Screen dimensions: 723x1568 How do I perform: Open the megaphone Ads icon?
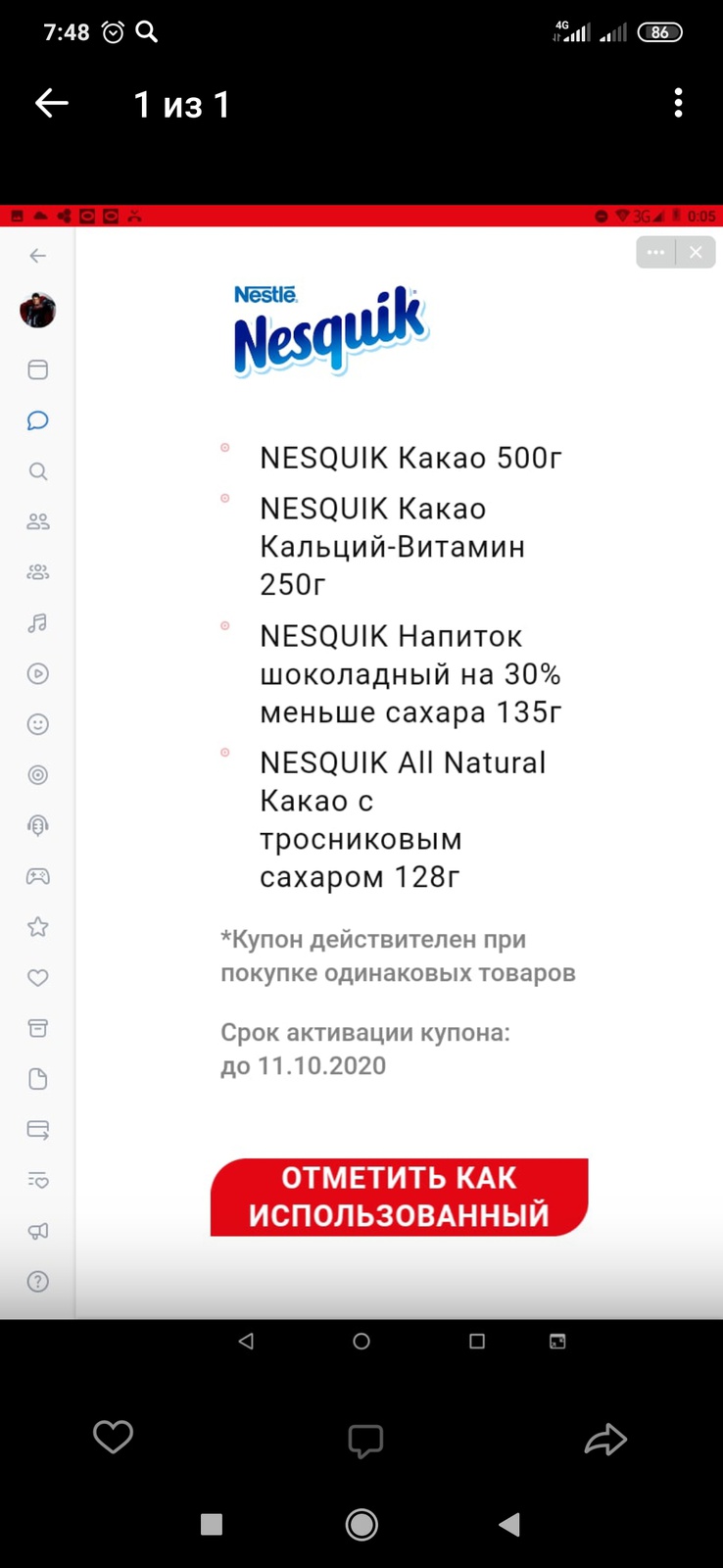(x=38, y=1231)
